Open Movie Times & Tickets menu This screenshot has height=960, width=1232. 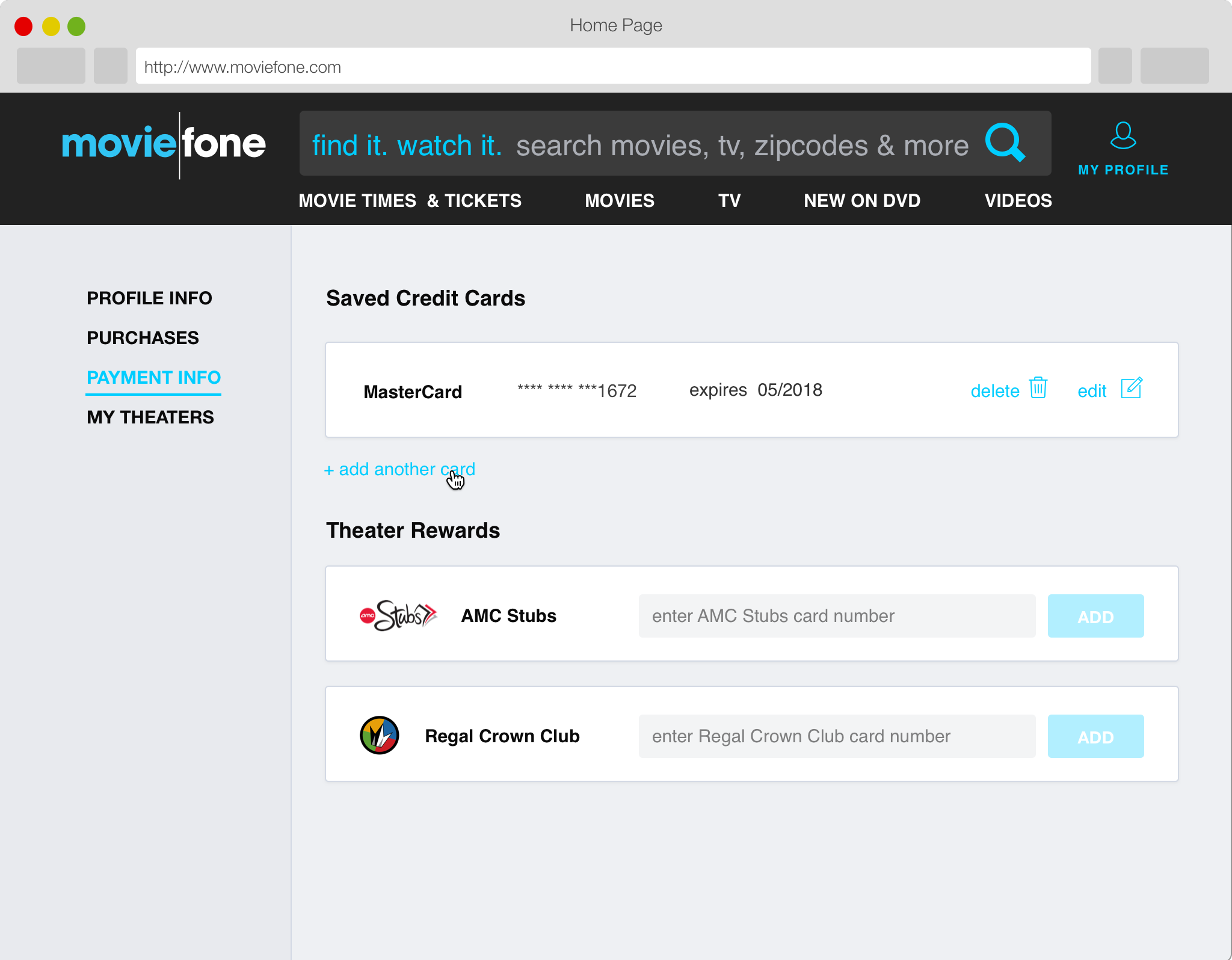(410, 201)
